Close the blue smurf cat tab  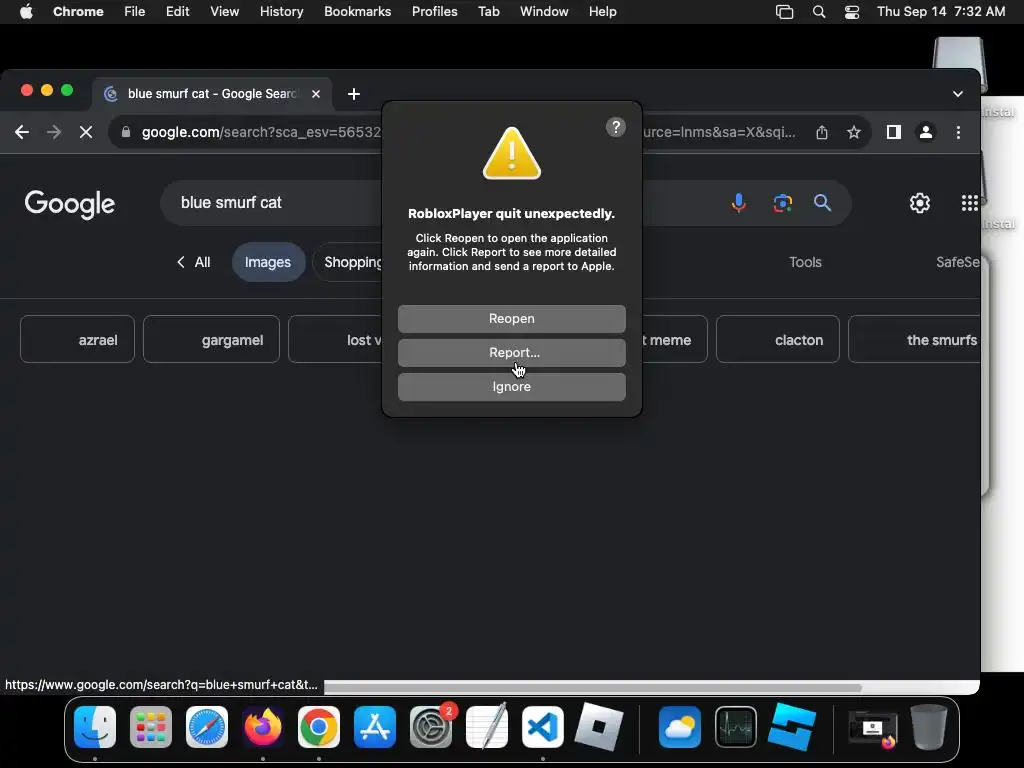(315, 94)
